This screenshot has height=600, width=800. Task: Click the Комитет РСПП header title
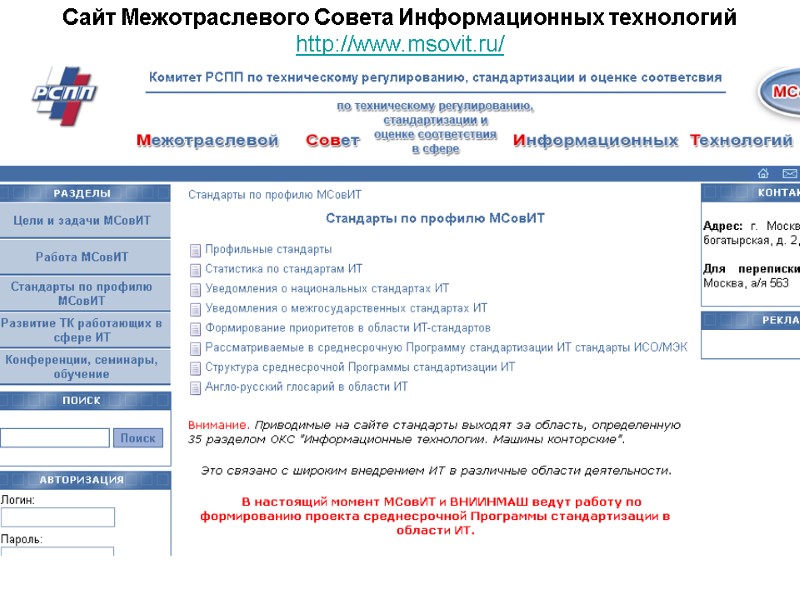coord(435,78)
